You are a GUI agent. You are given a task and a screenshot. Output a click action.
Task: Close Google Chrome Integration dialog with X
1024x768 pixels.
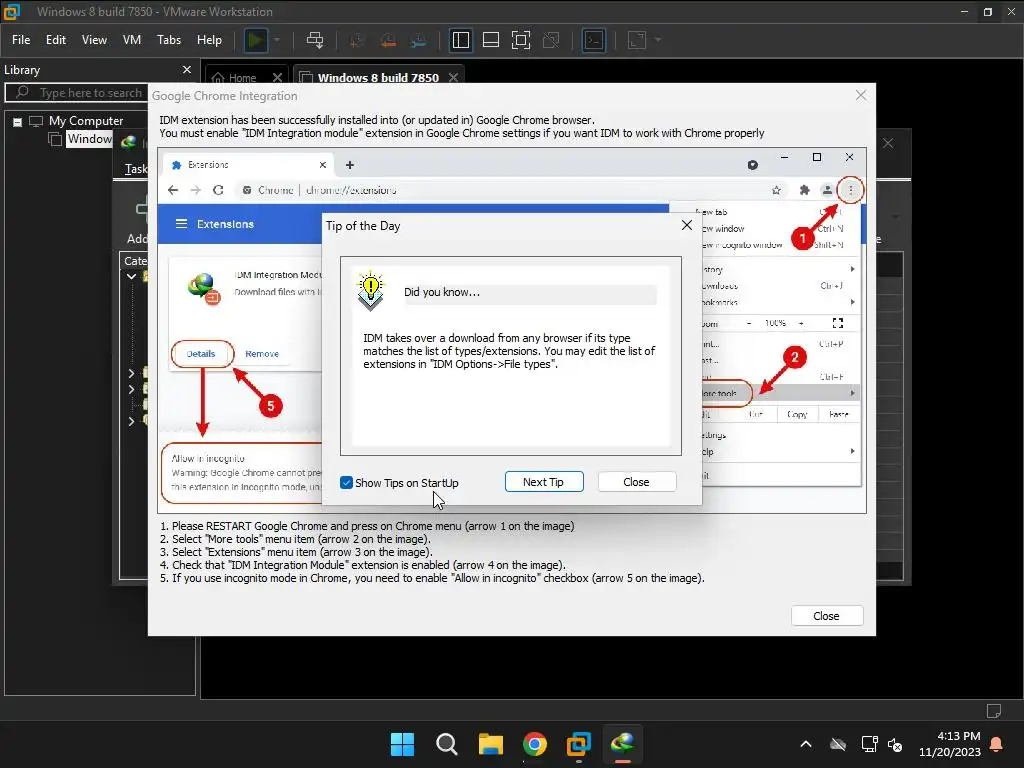tap(861, 95)
